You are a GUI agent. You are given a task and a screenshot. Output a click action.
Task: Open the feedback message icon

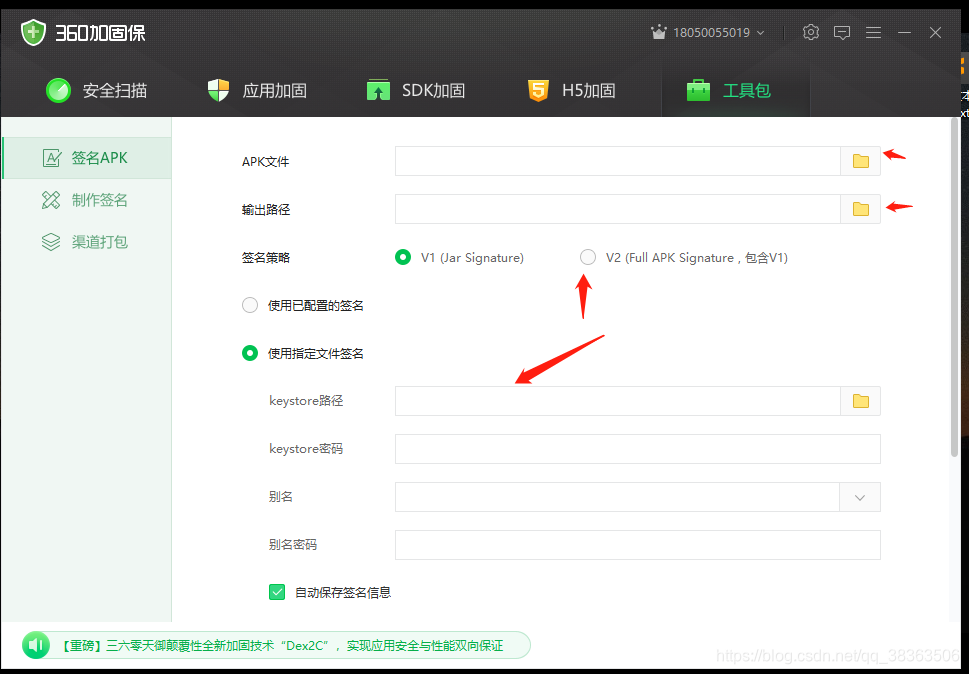[x=842, y=33]
